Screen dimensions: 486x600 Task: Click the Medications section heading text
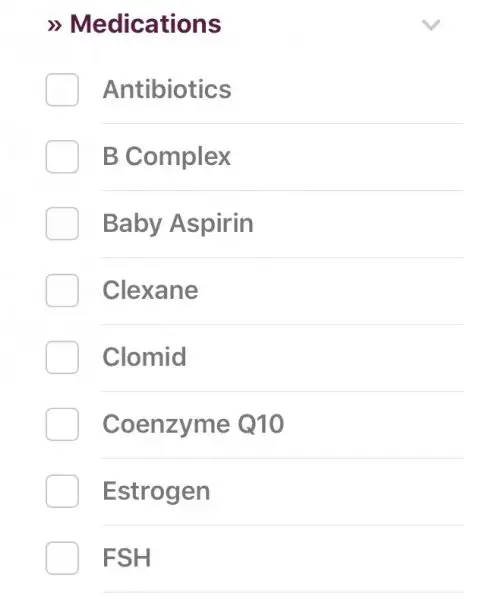coord(145,24)
